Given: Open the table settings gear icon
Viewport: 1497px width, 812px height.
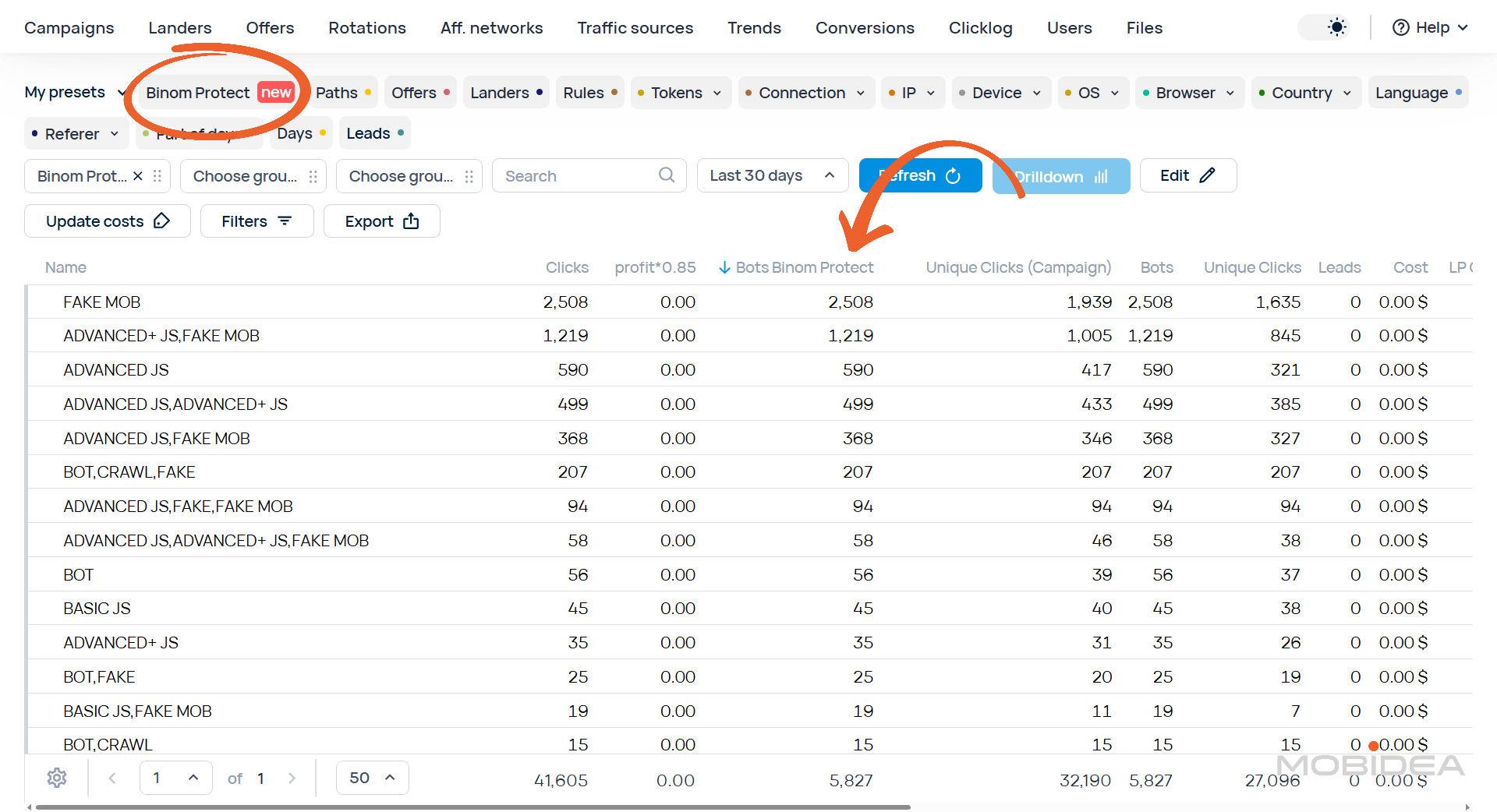Looking at the screenshot, I should coord(57,778).
